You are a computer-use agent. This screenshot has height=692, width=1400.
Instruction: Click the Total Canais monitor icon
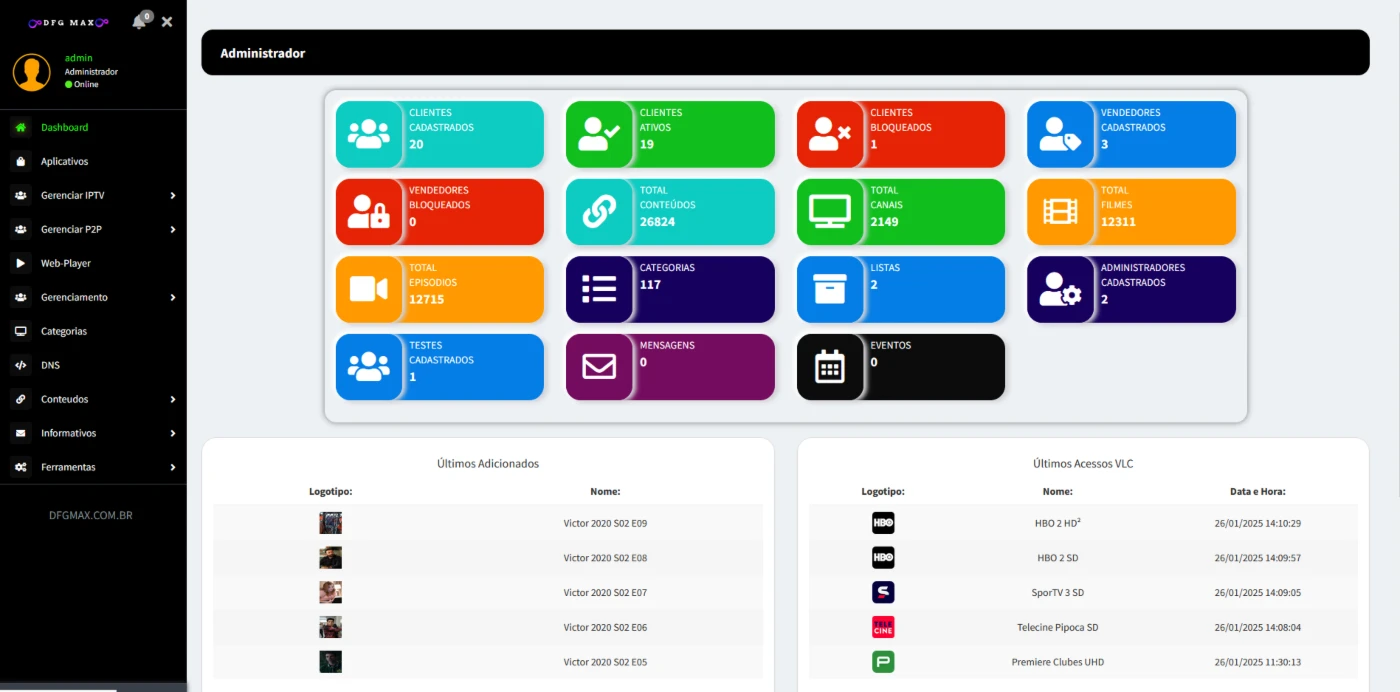pyautogui.click(x=829, y=211)
